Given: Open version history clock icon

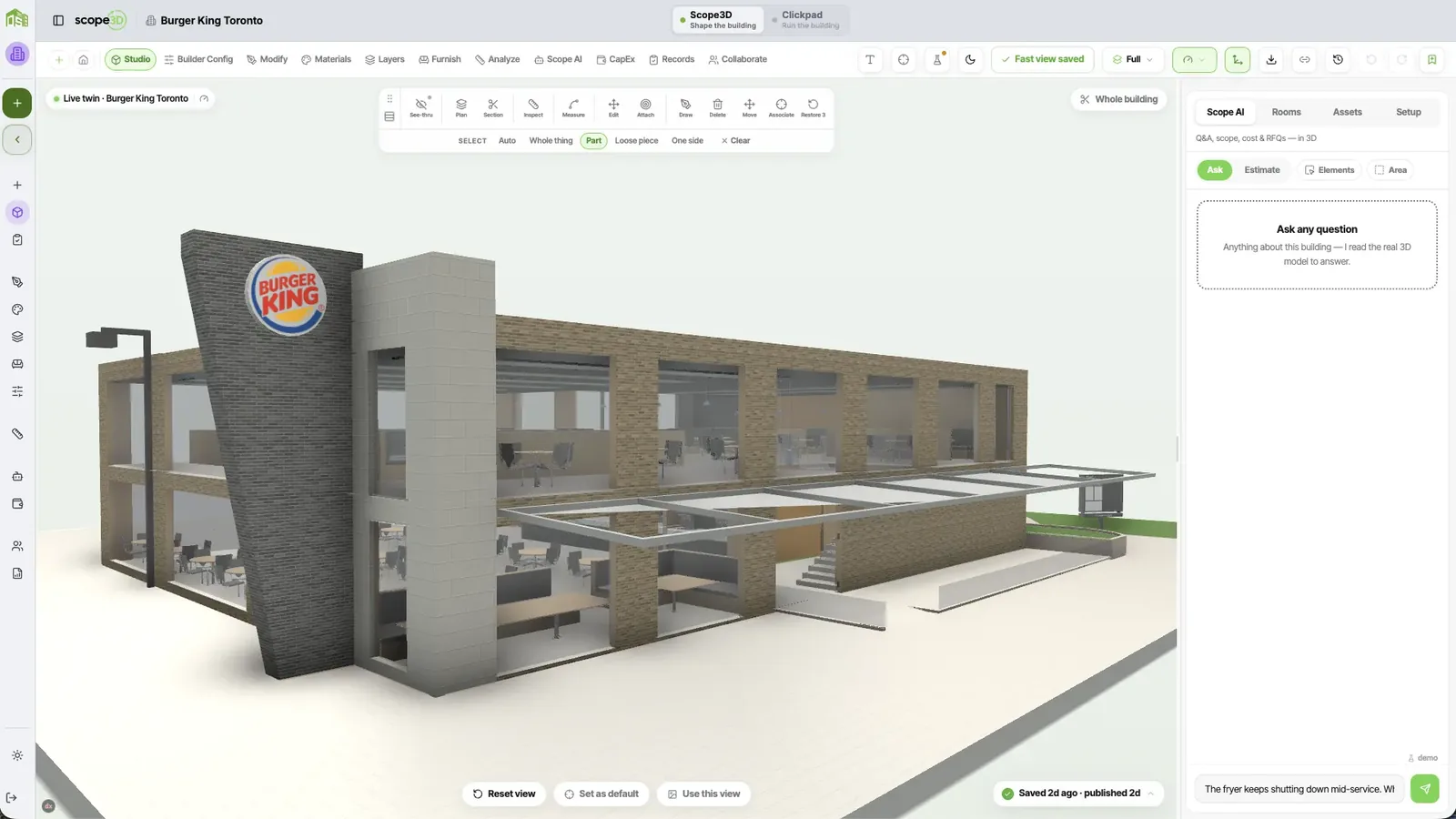Looking at the screenshot, I should click(x=1338, y=60).
